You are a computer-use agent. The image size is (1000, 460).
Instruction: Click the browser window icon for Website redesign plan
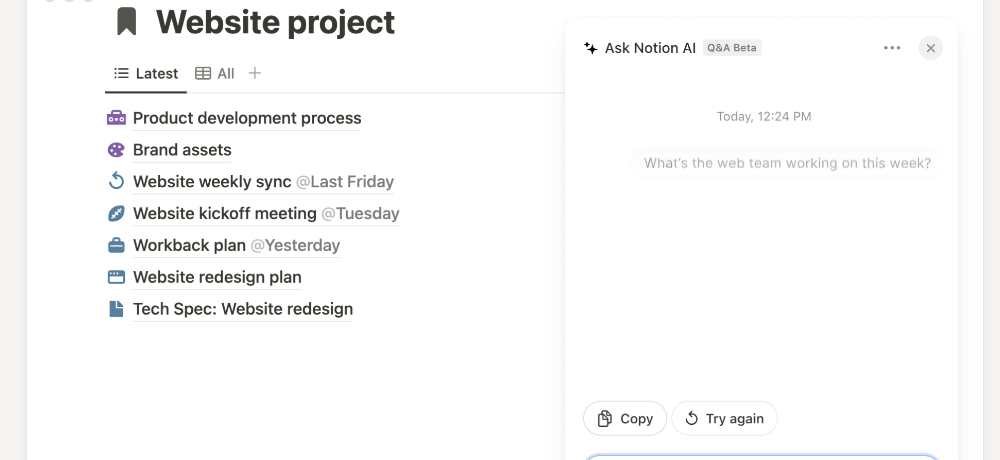[x=116, y=277]
